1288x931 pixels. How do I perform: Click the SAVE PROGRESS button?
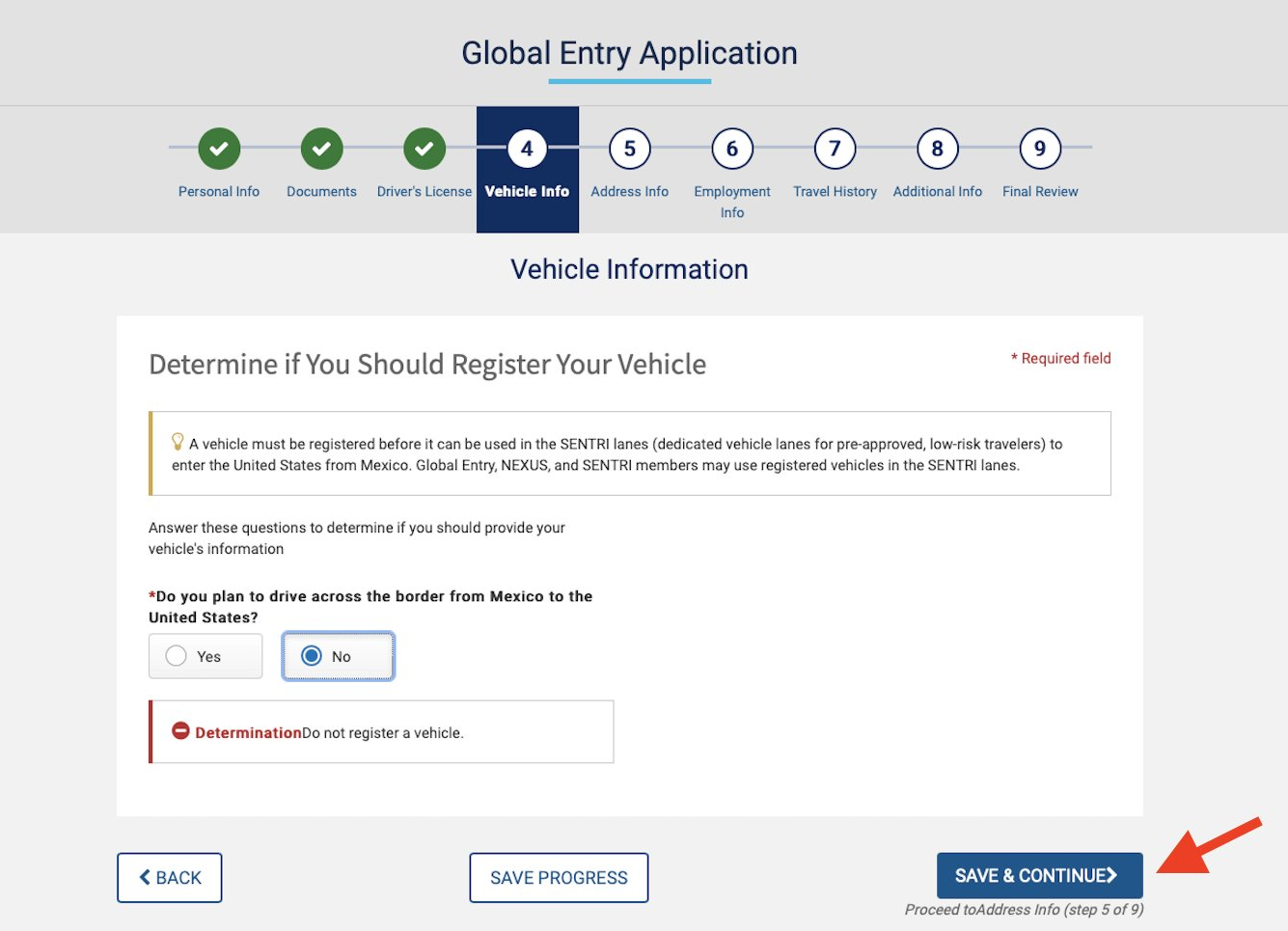point(559,878)
